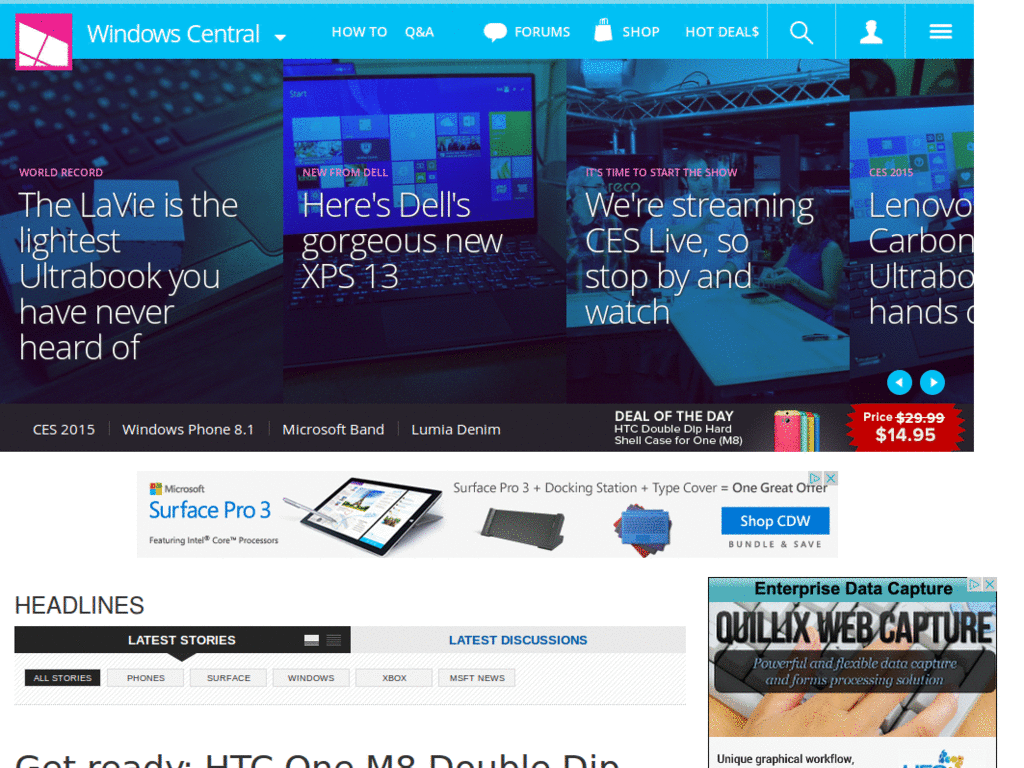Click the docking station image in the ad
The image size is (1024, 768).
click(x=522, y=530)
